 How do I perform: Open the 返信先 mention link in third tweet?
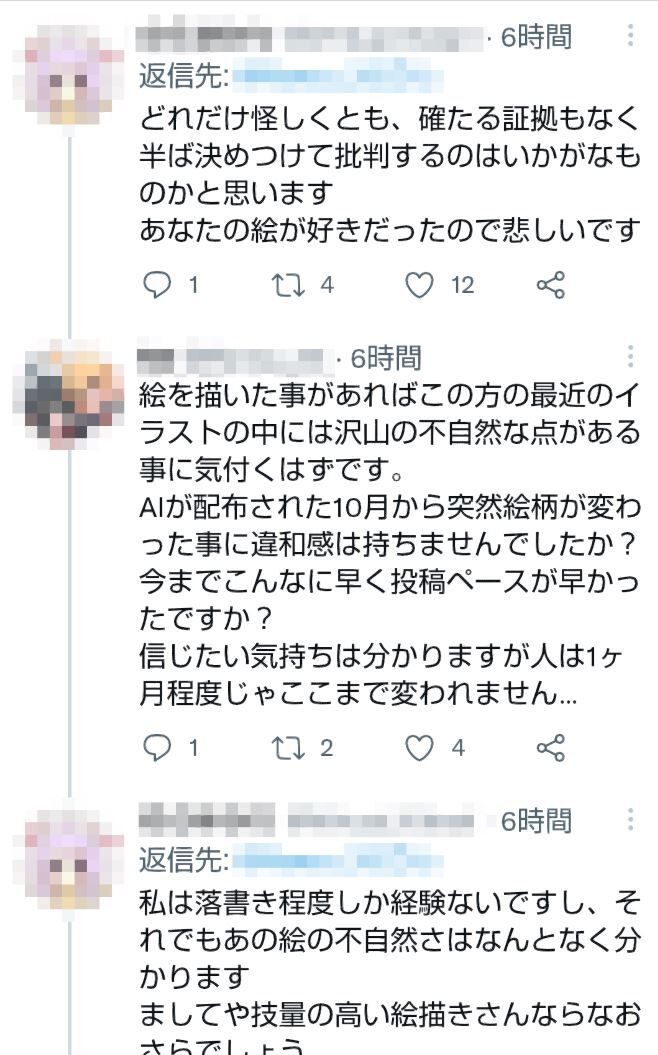(337, 860)
